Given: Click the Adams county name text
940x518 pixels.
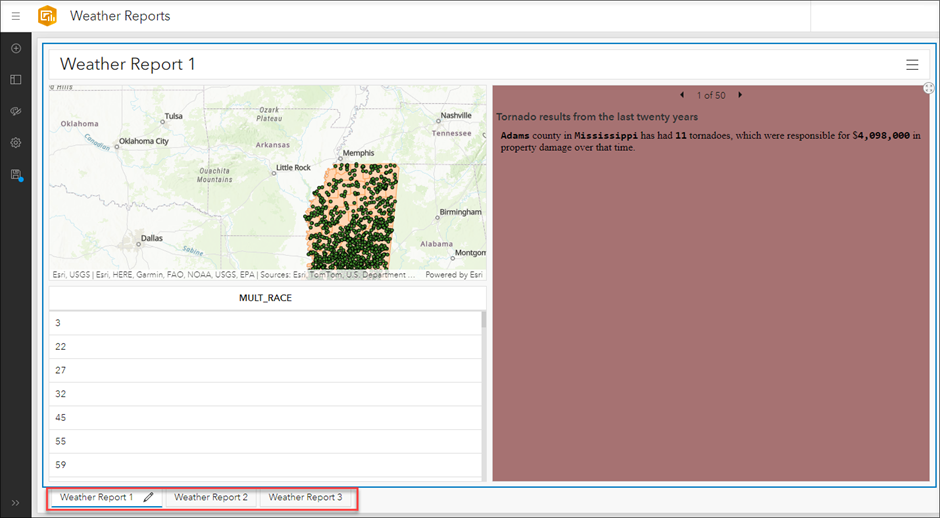Looking at the screenshot, I should point(515,135).
